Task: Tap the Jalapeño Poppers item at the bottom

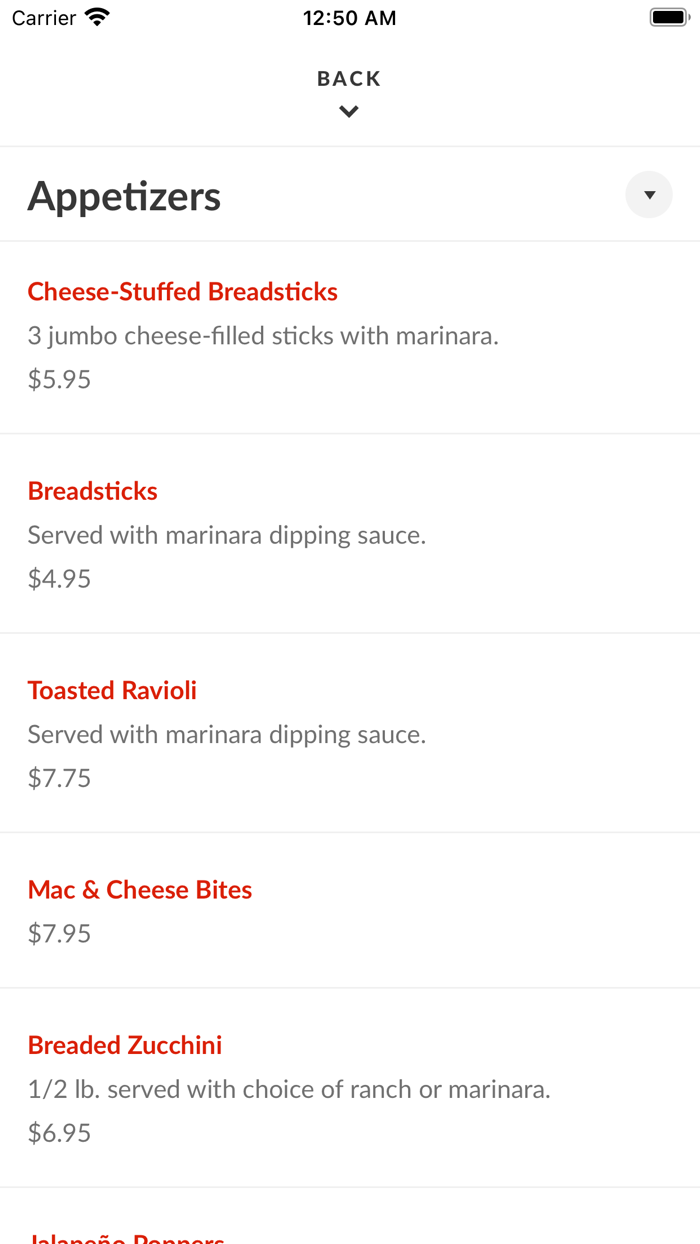Action: (126, 1237)
